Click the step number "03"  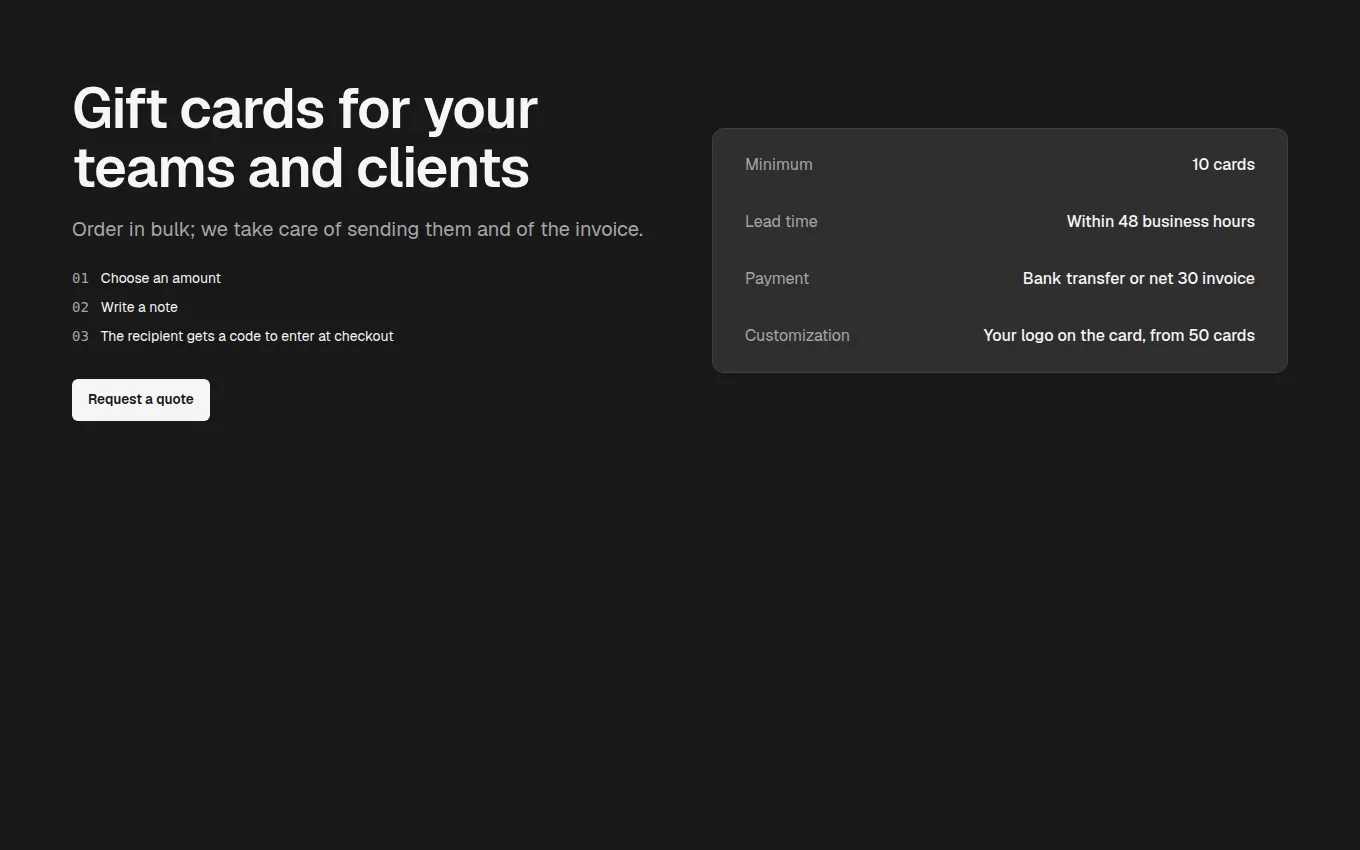80,336
